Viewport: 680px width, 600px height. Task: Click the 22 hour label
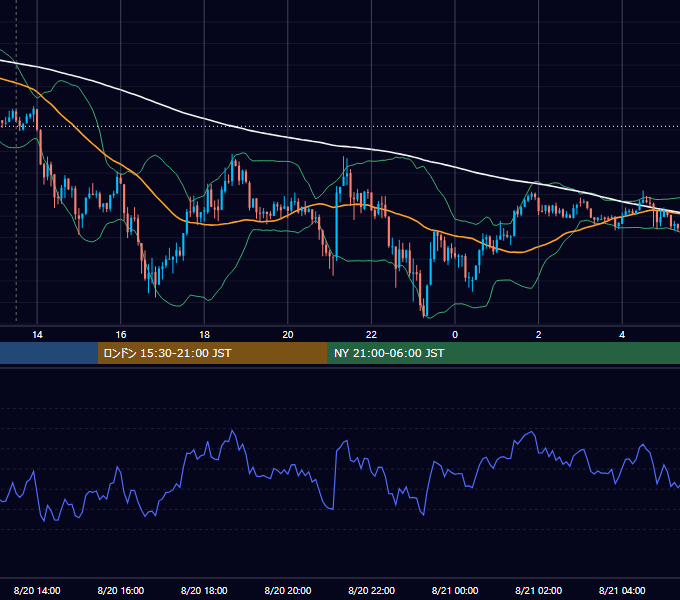pos(371,335)
